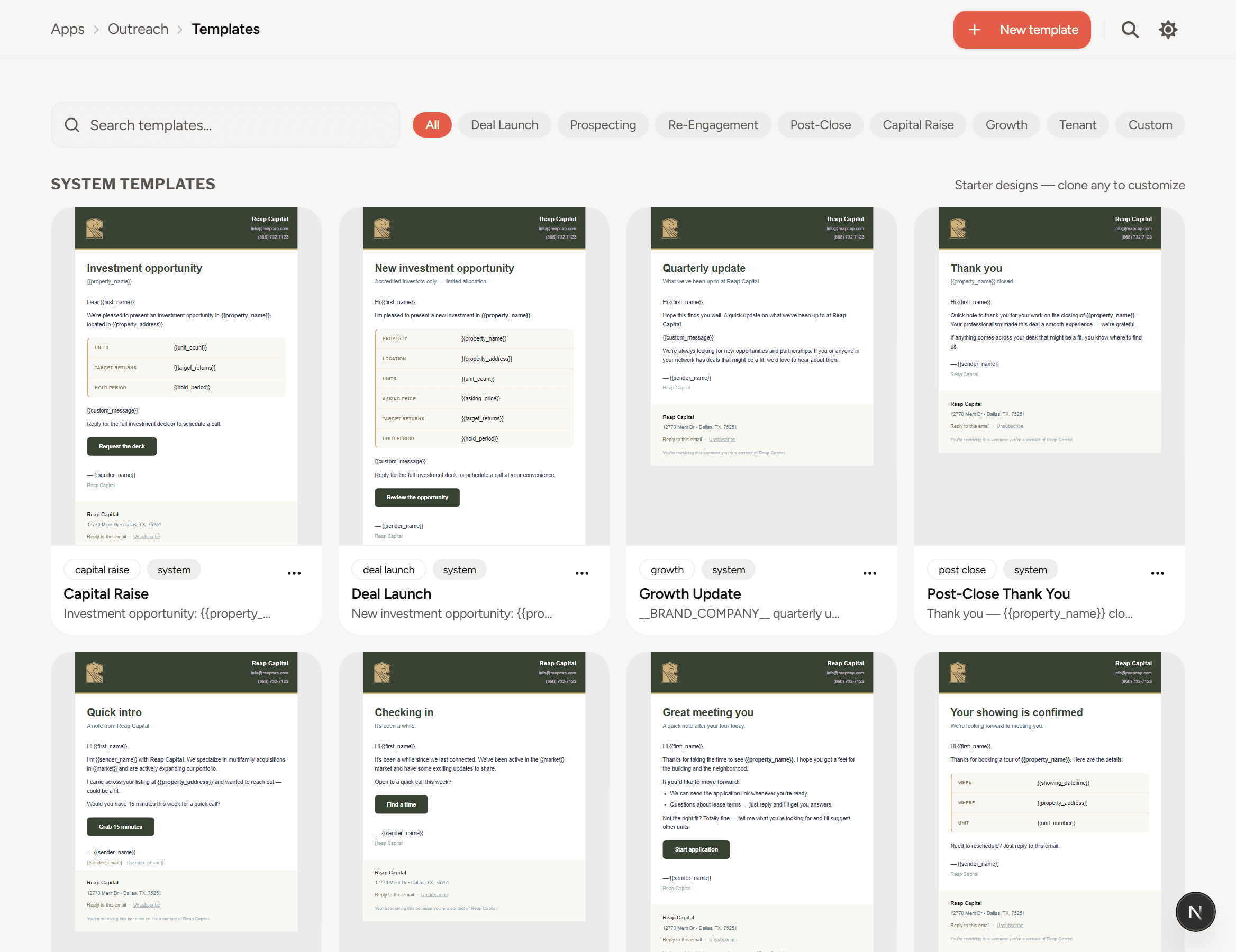Focus the Search templates input field
The height and width of the screenshot is (952, 1236).
point(225,125)
